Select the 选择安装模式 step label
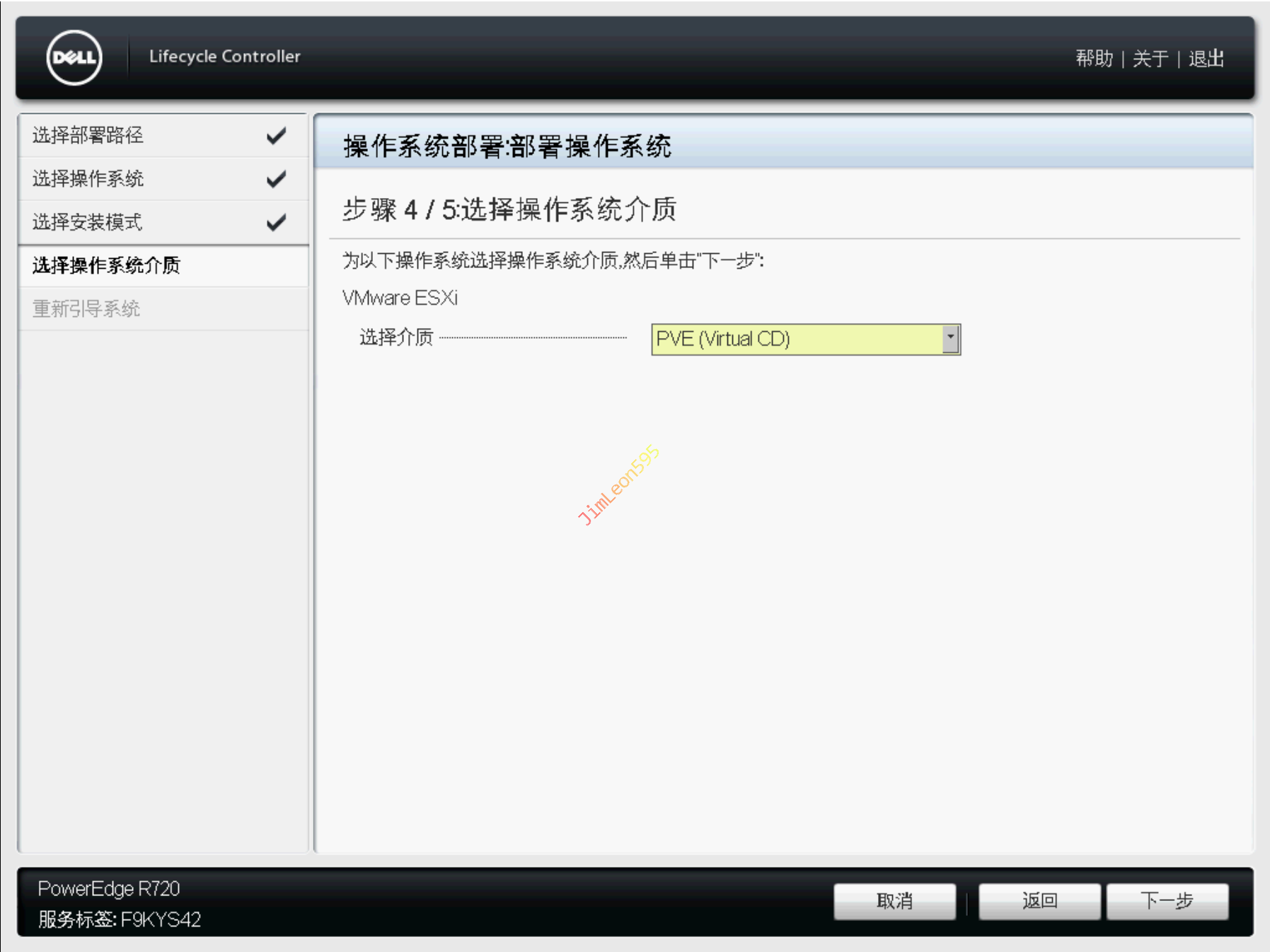 tap(87, 222)
